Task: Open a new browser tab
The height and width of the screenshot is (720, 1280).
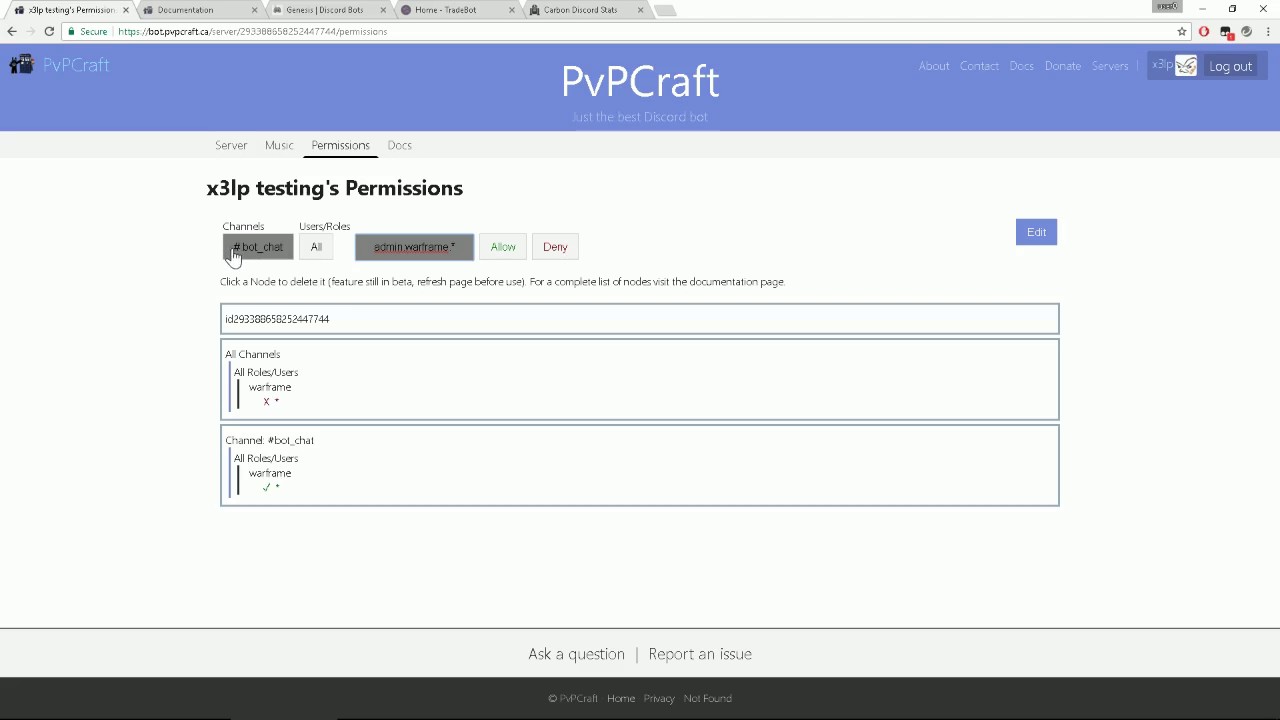Action: click(x=665, y=10)
